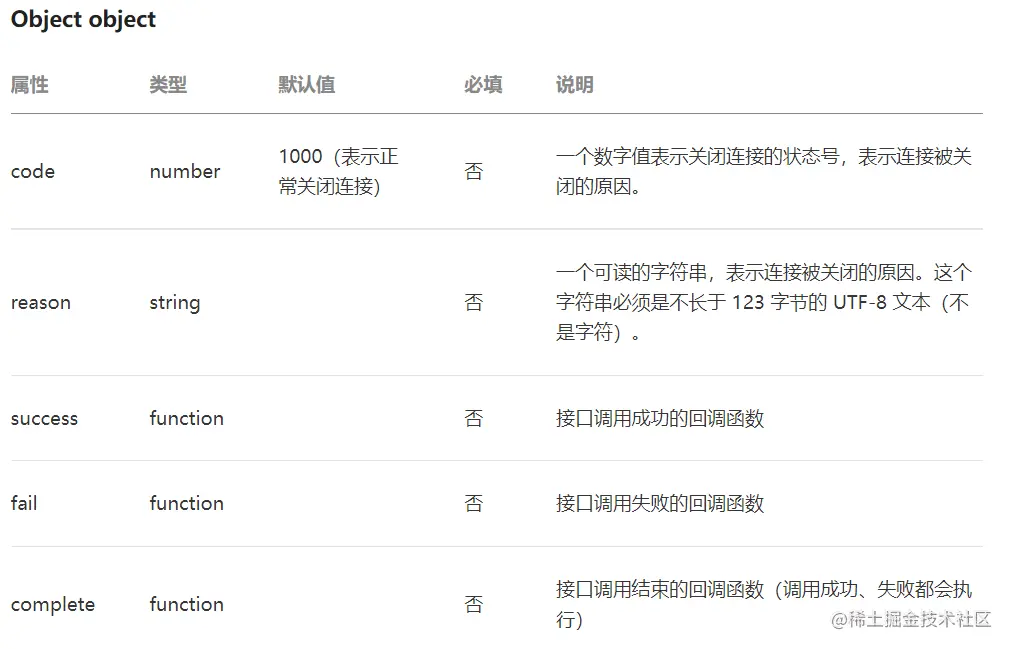Click 否 in the reason row
Screen dimensions: 1011x649
474,302
